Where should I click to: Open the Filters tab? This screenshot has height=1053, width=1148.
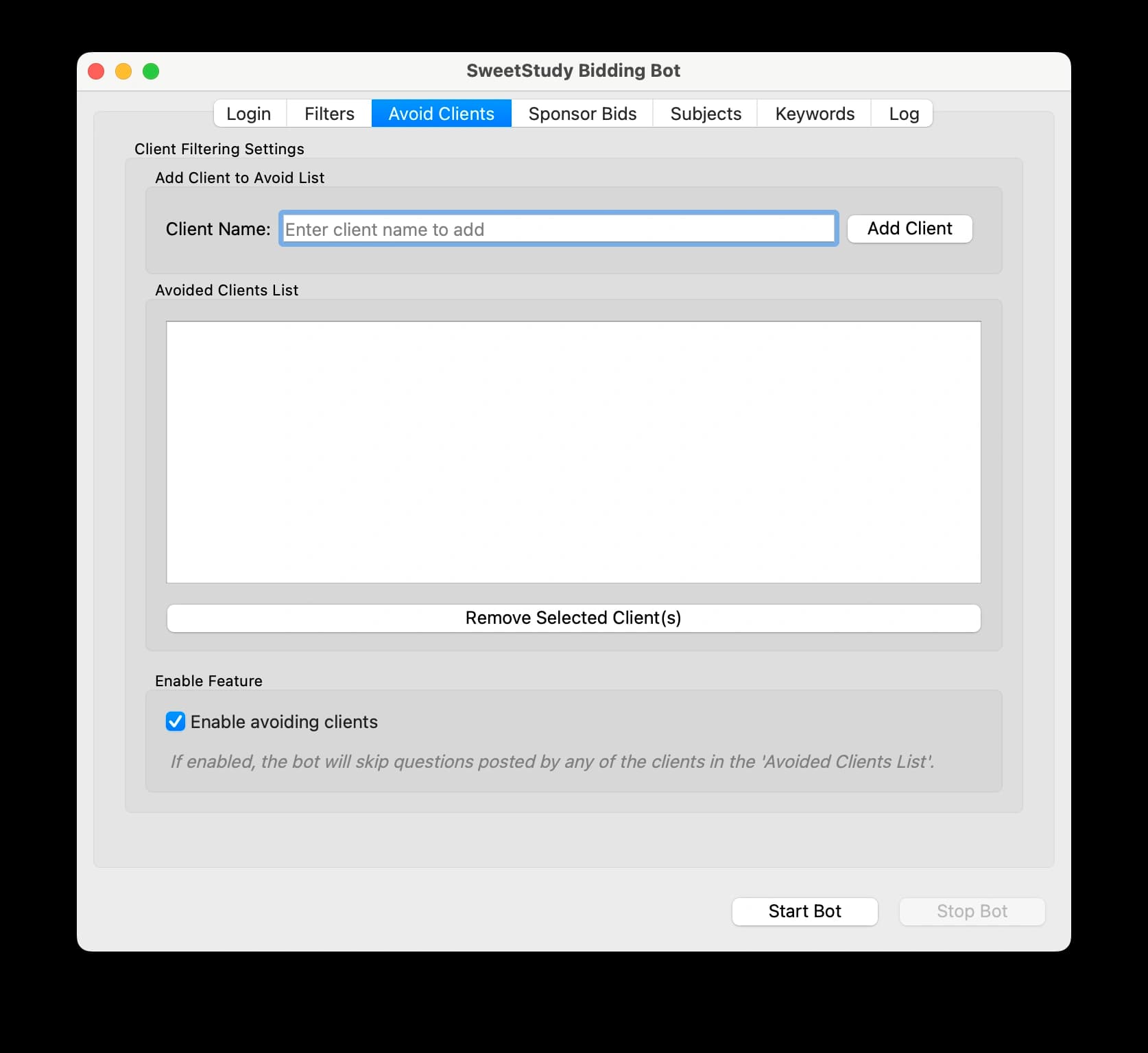329,114
